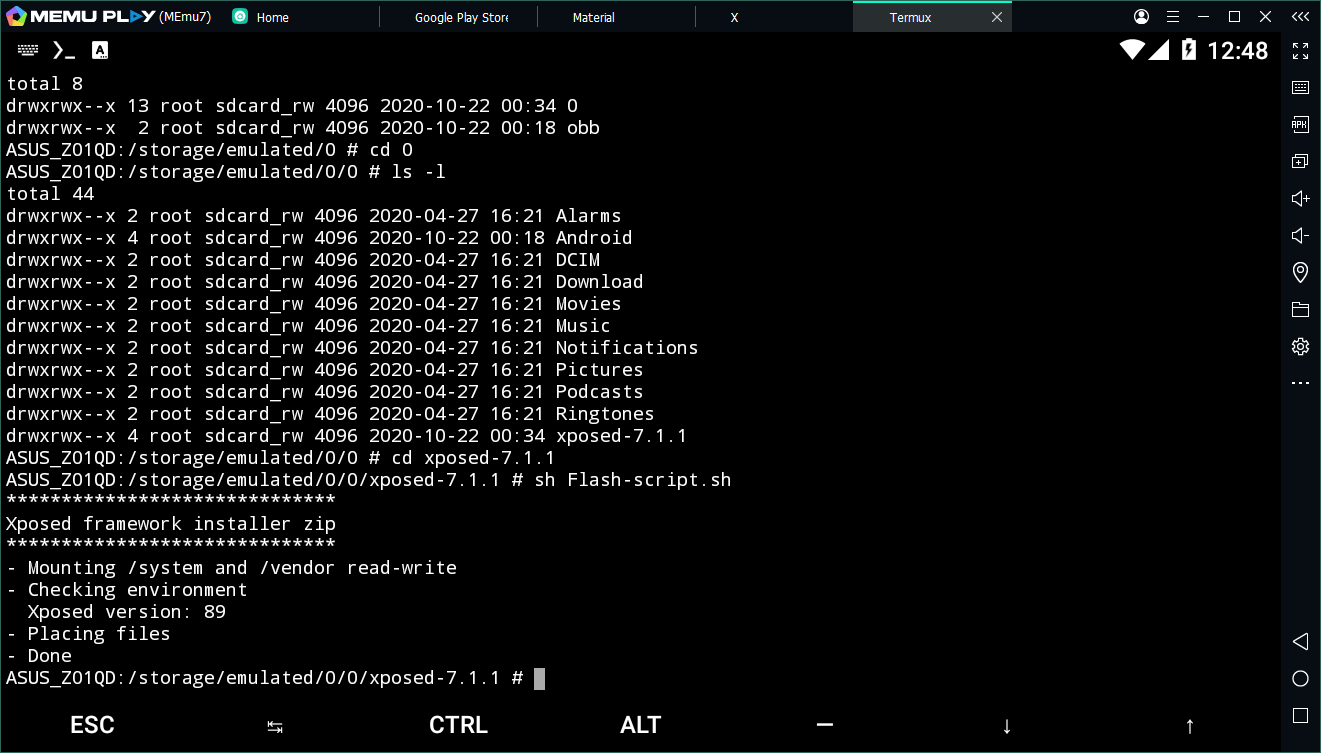Click the '- Placing files' line

[88, 634]
